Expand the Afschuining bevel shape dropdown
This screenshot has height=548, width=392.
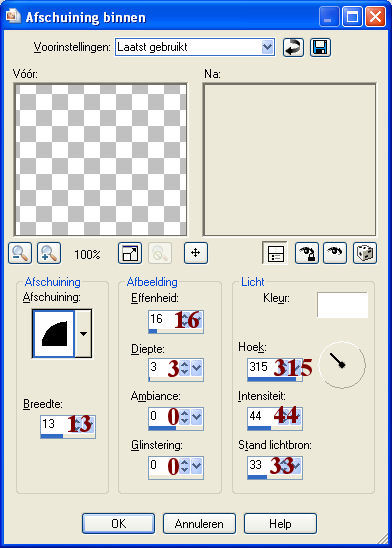(84, 334)
